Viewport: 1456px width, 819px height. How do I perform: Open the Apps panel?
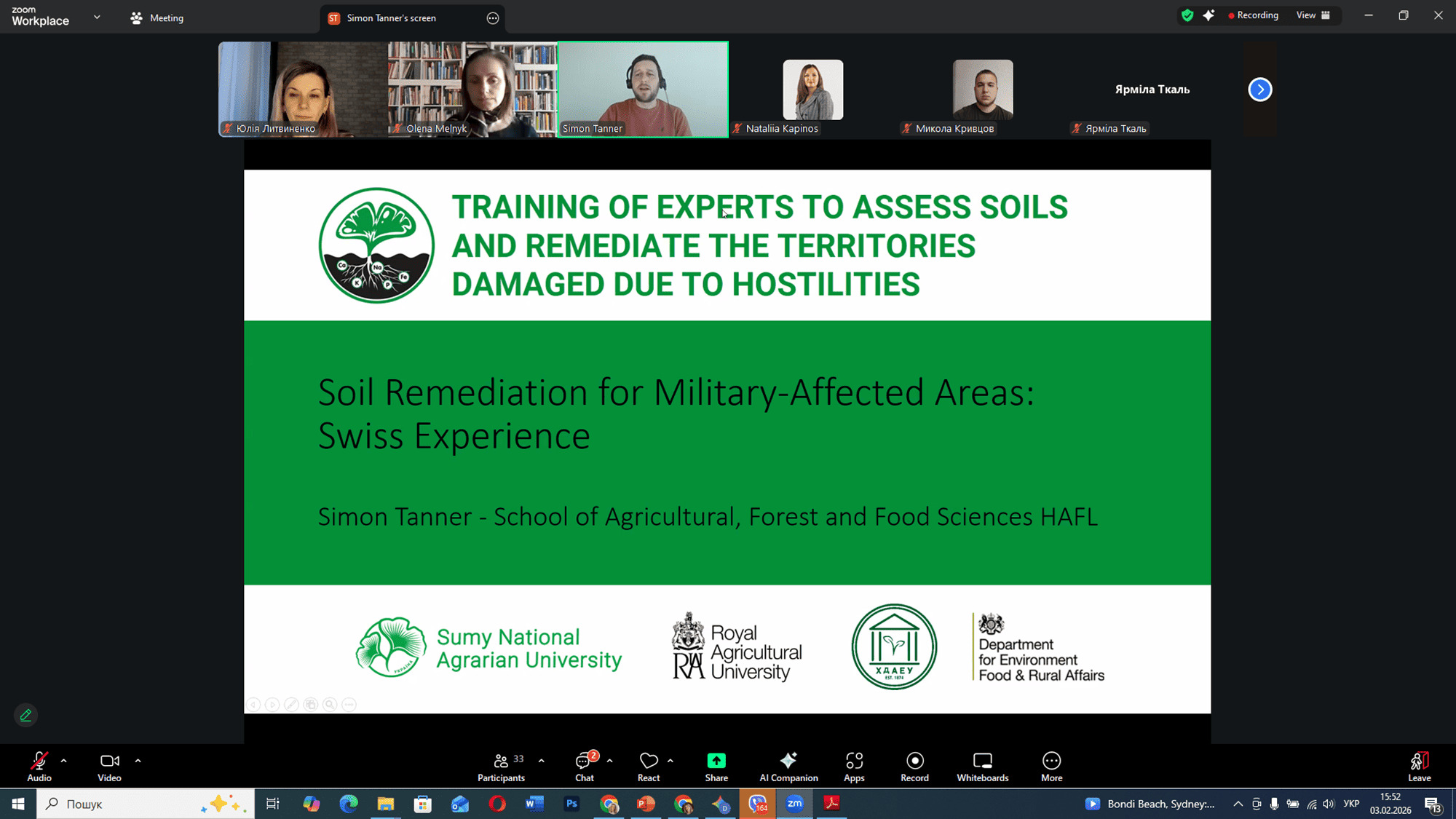click(x=854, y=767)
